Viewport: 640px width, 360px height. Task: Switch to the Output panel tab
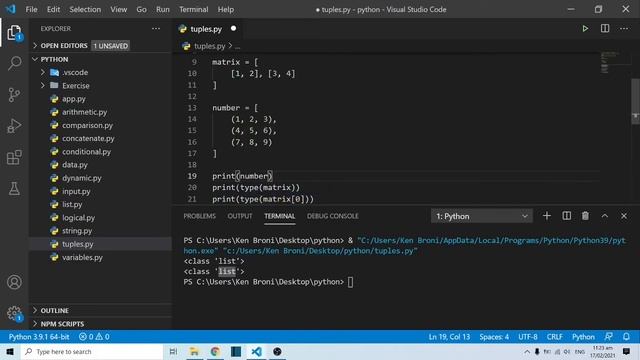240,216
